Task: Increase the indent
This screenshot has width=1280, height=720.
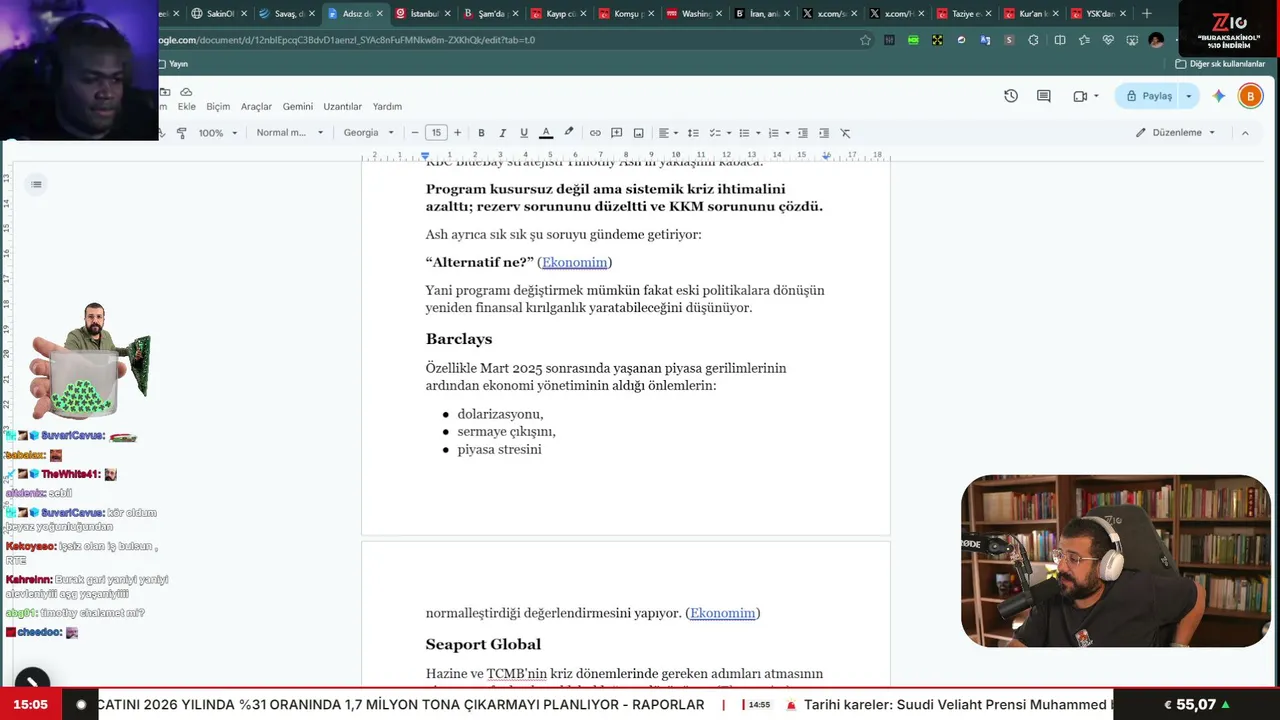Action: pyautogui.click(x=824, y=133)
